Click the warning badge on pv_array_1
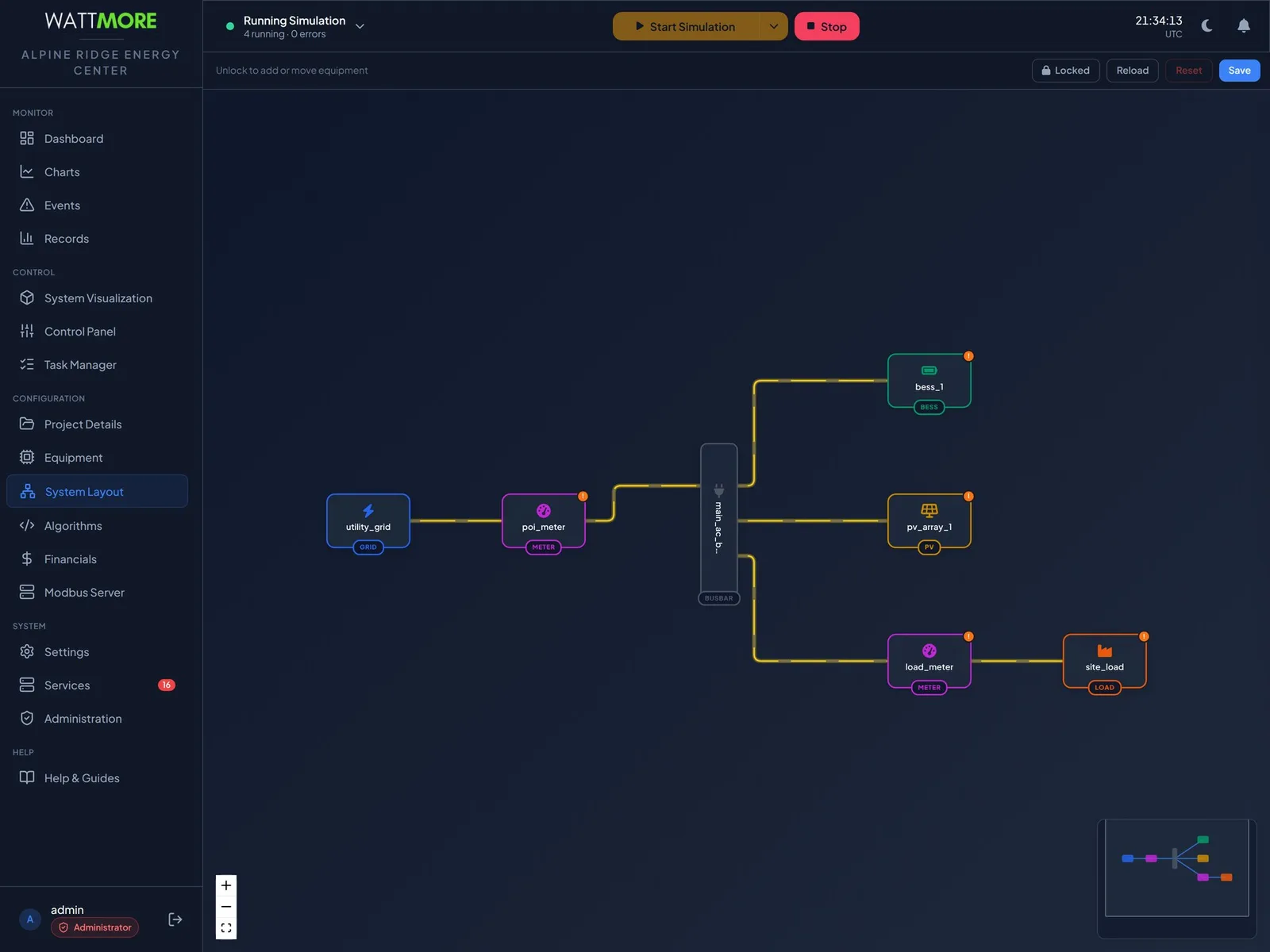Viewport: 1270px width, 952px height. pos(968,497)
